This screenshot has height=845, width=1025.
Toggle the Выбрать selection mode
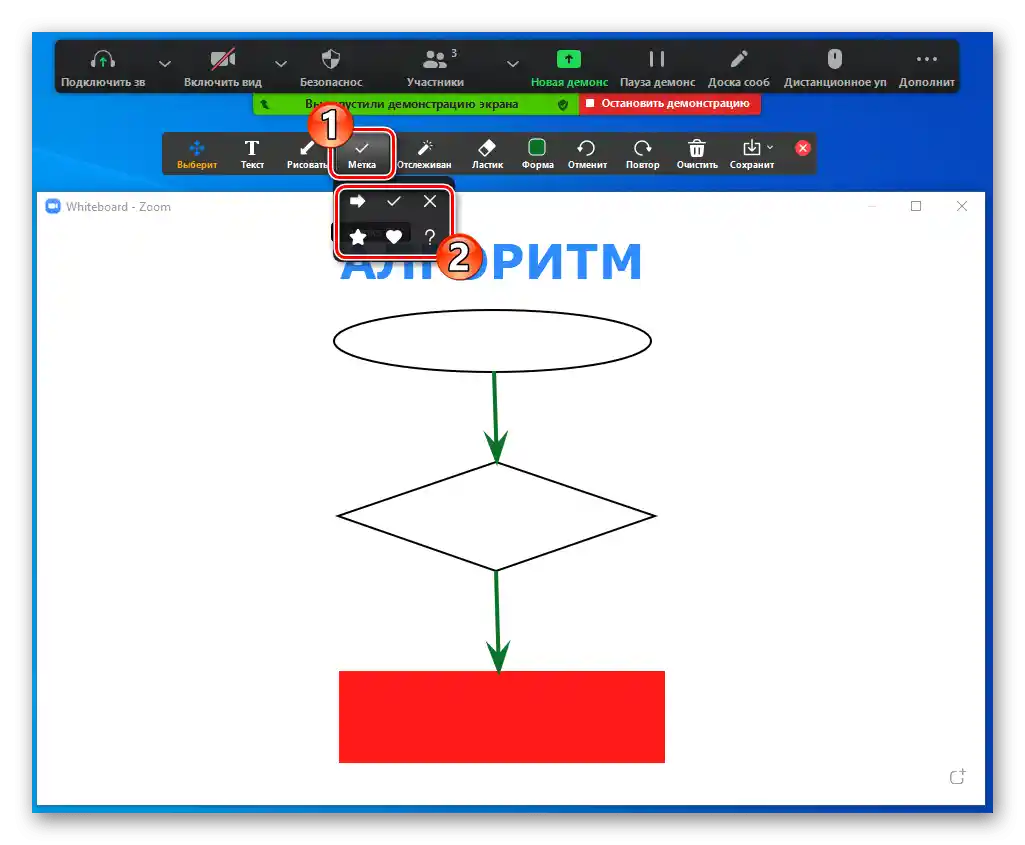[x=197, y=152]
